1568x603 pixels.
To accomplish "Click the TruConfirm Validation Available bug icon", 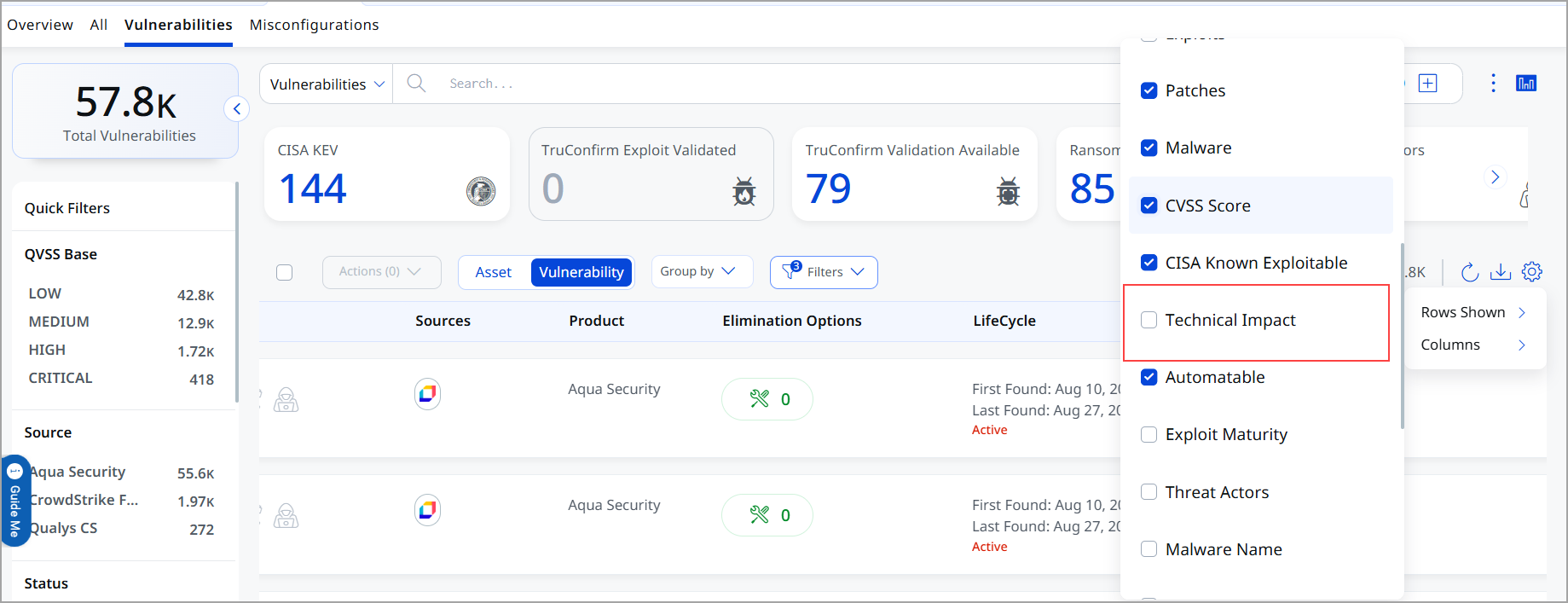I will pos(1009,191).
